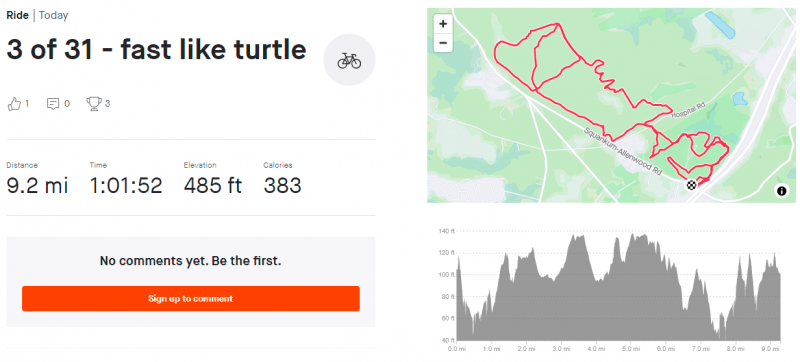This screenshot has height=362, width=800.
Task: Click the 3.0 mi elevation chart marker
Action: pos(561,349)
